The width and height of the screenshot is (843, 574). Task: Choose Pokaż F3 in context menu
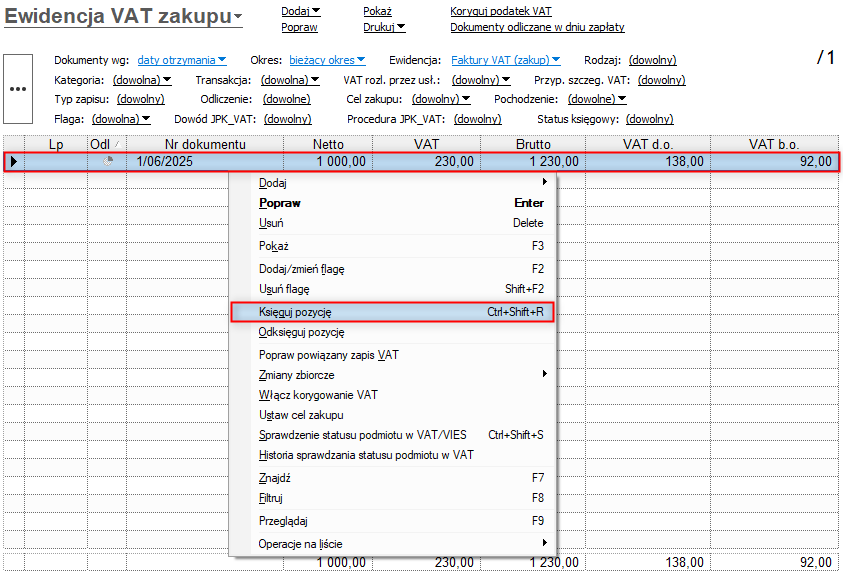click(x=392, y=246)
